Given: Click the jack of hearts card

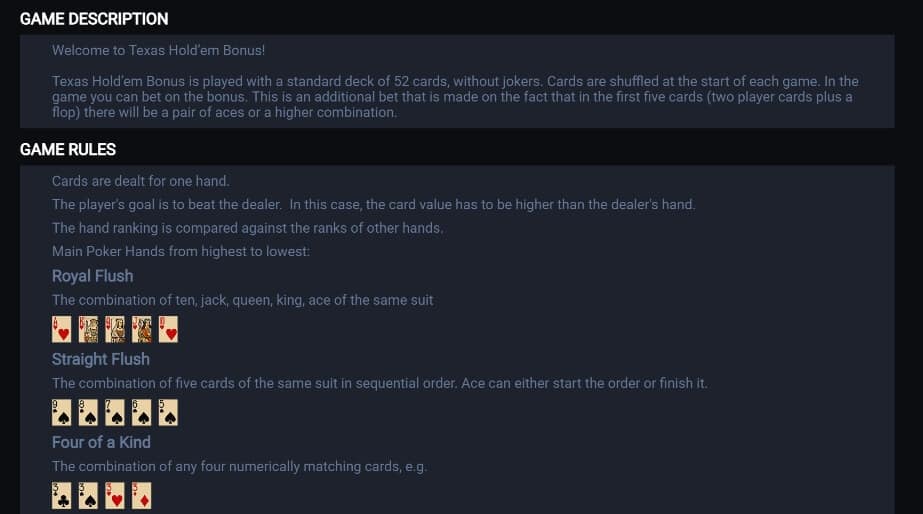Looking at the screenshot, I should click(x=141, y=330).
